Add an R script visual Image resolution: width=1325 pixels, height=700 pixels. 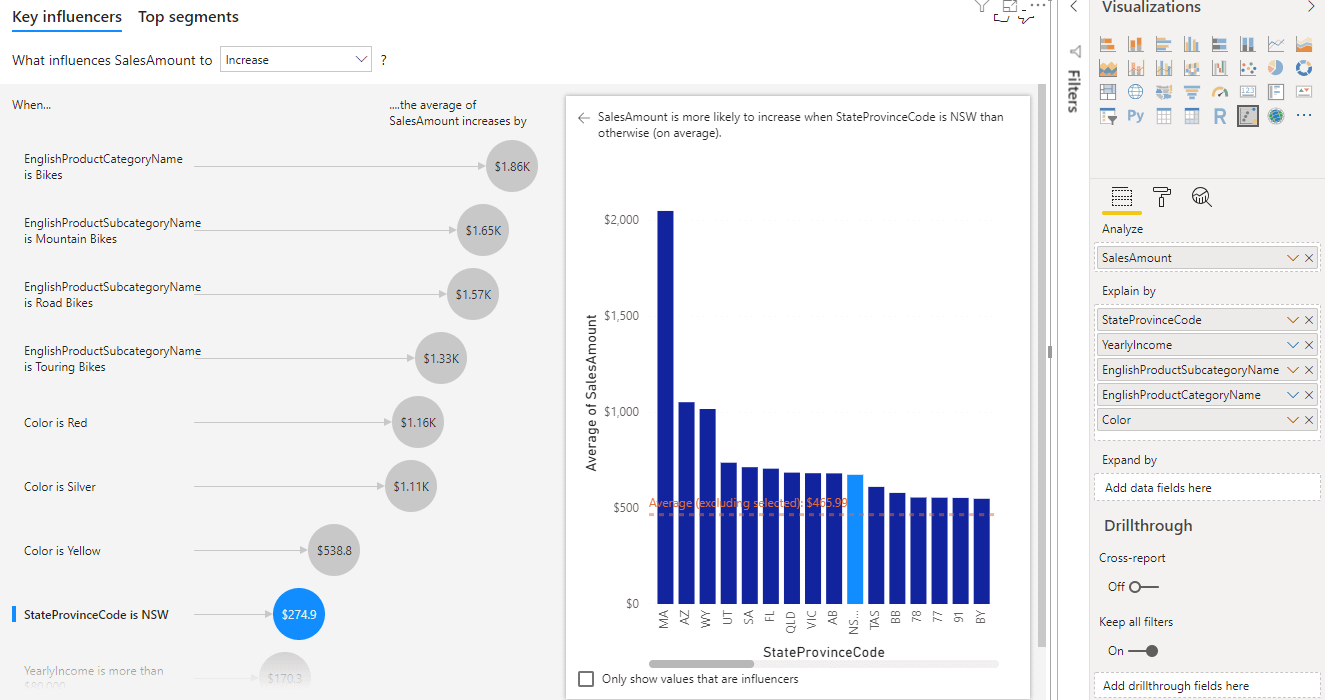pos(1219,116)
